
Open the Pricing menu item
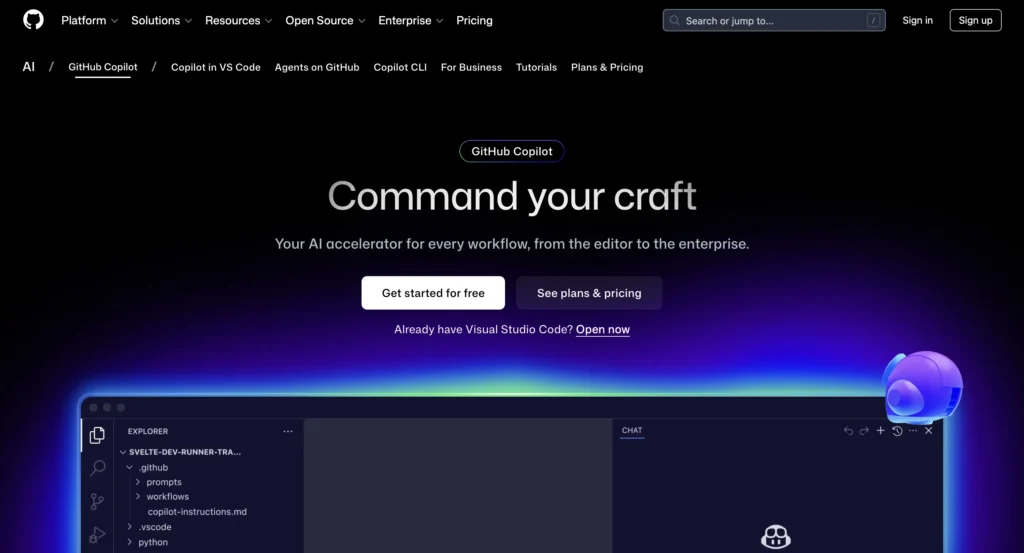coord(474,20)
